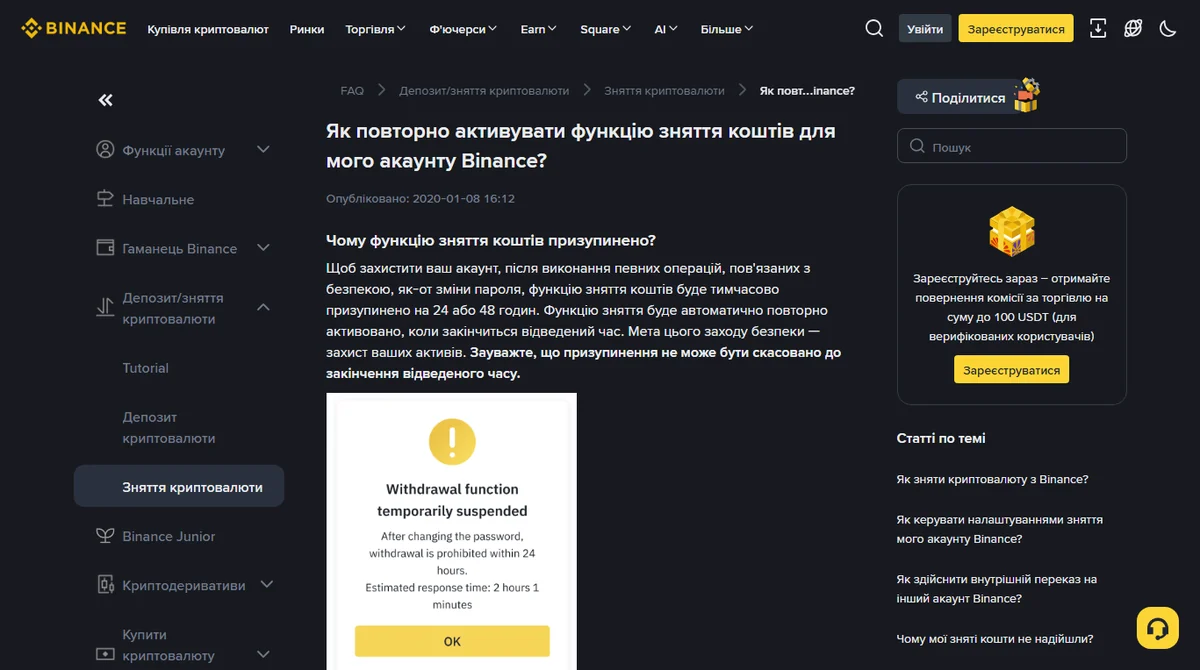Click the Увійти login button

click(925, 29)
